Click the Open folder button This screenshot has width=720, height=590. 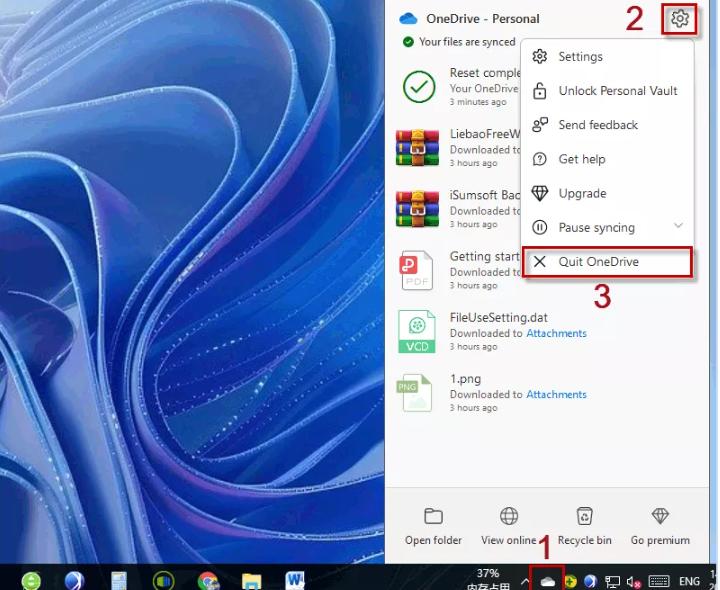coord(433,527)
